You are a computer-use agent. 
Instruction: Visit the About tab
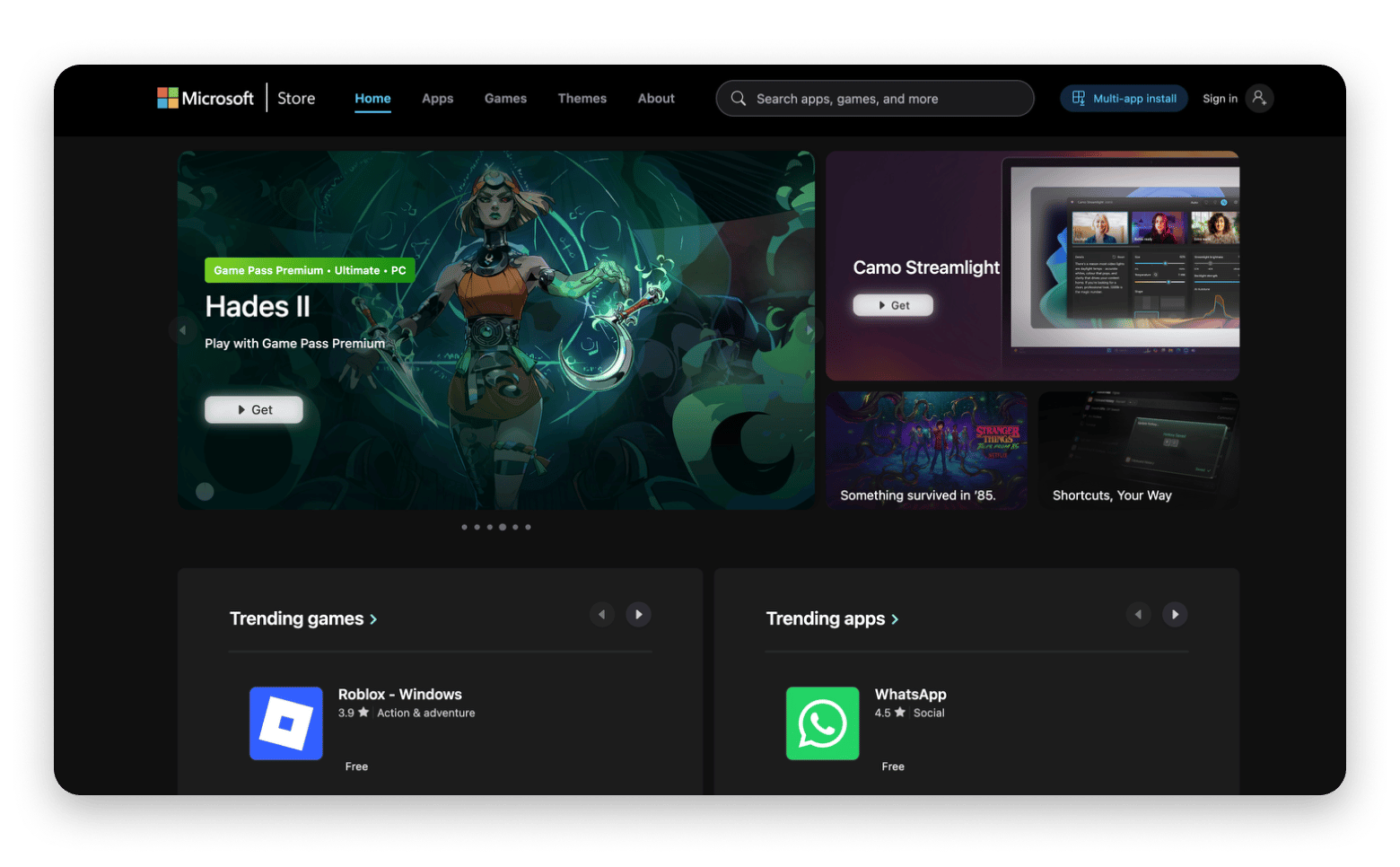[x=656, y=99]
